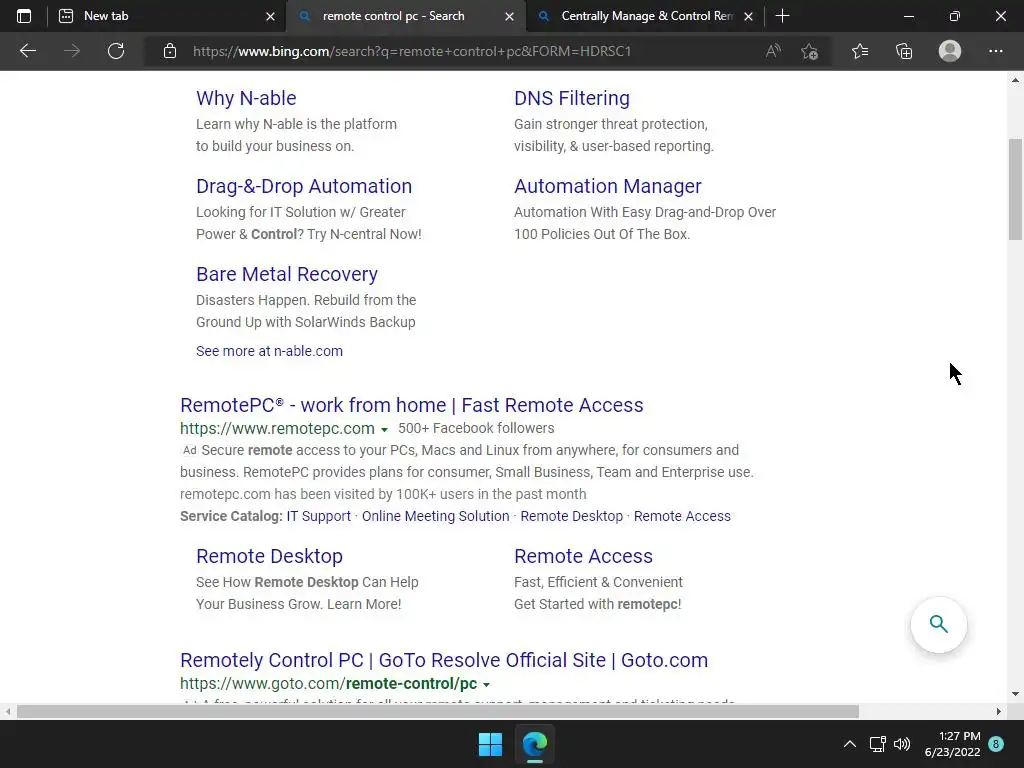Image resolution: width=1024 pixels, height=768 pixels.
Task: Open the Remote Desktop sitelink heading
Action: (x=269, y=556)
